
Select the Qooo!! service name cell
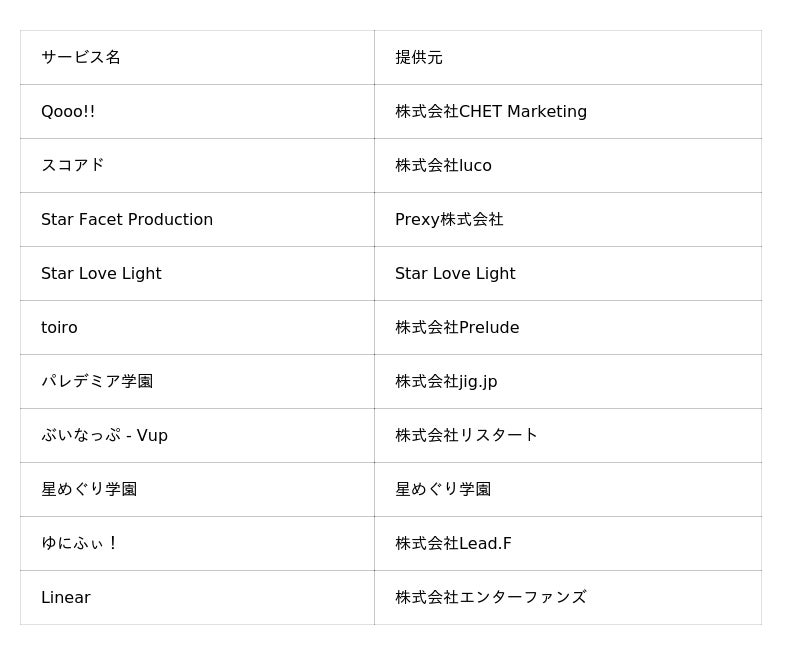[68, 111]
